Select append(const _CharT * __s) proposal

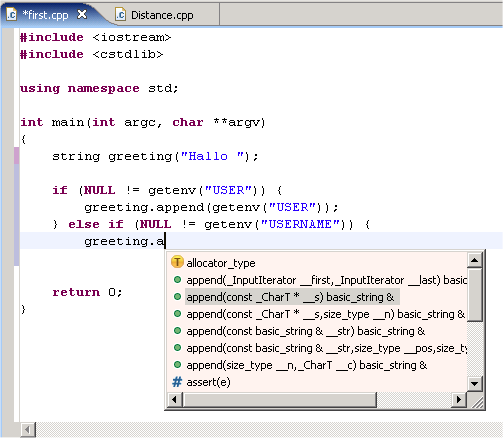coord(290,297)
